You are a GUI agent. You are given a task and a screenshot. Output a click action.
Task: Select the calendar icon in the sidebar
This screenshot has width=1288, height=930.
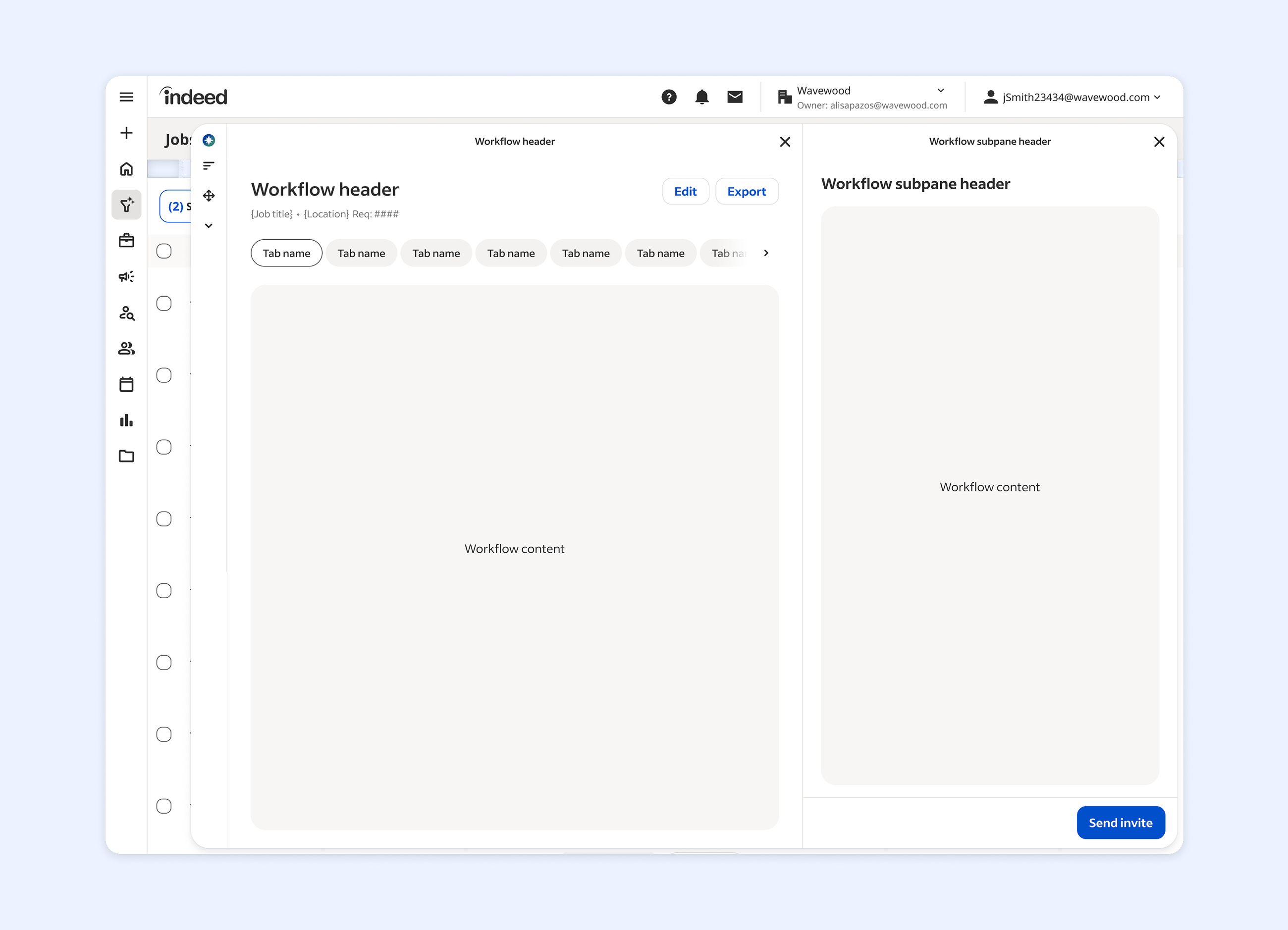pos(126,384)
